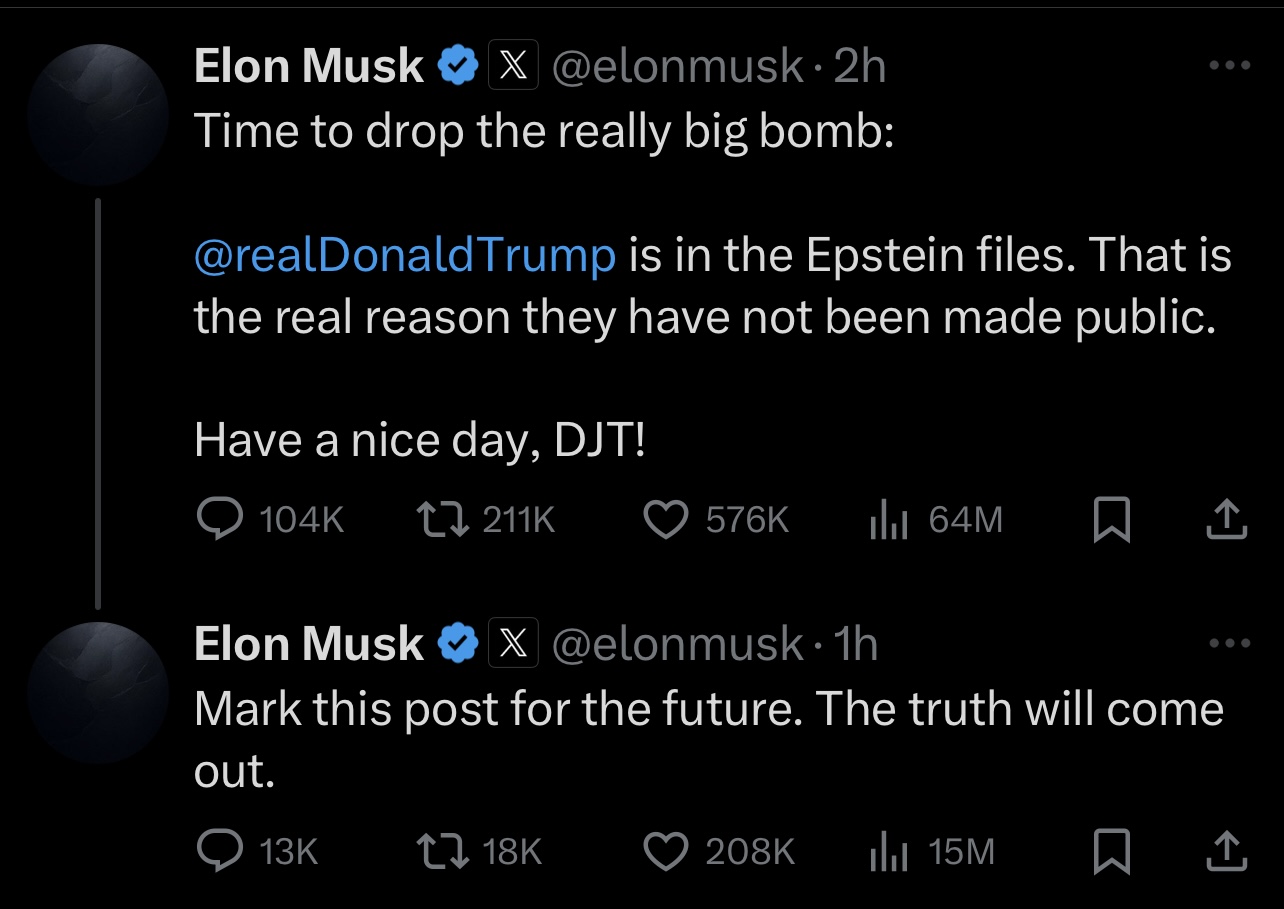Open the @realDonaldTrump mention link

[x=405, y=255]
